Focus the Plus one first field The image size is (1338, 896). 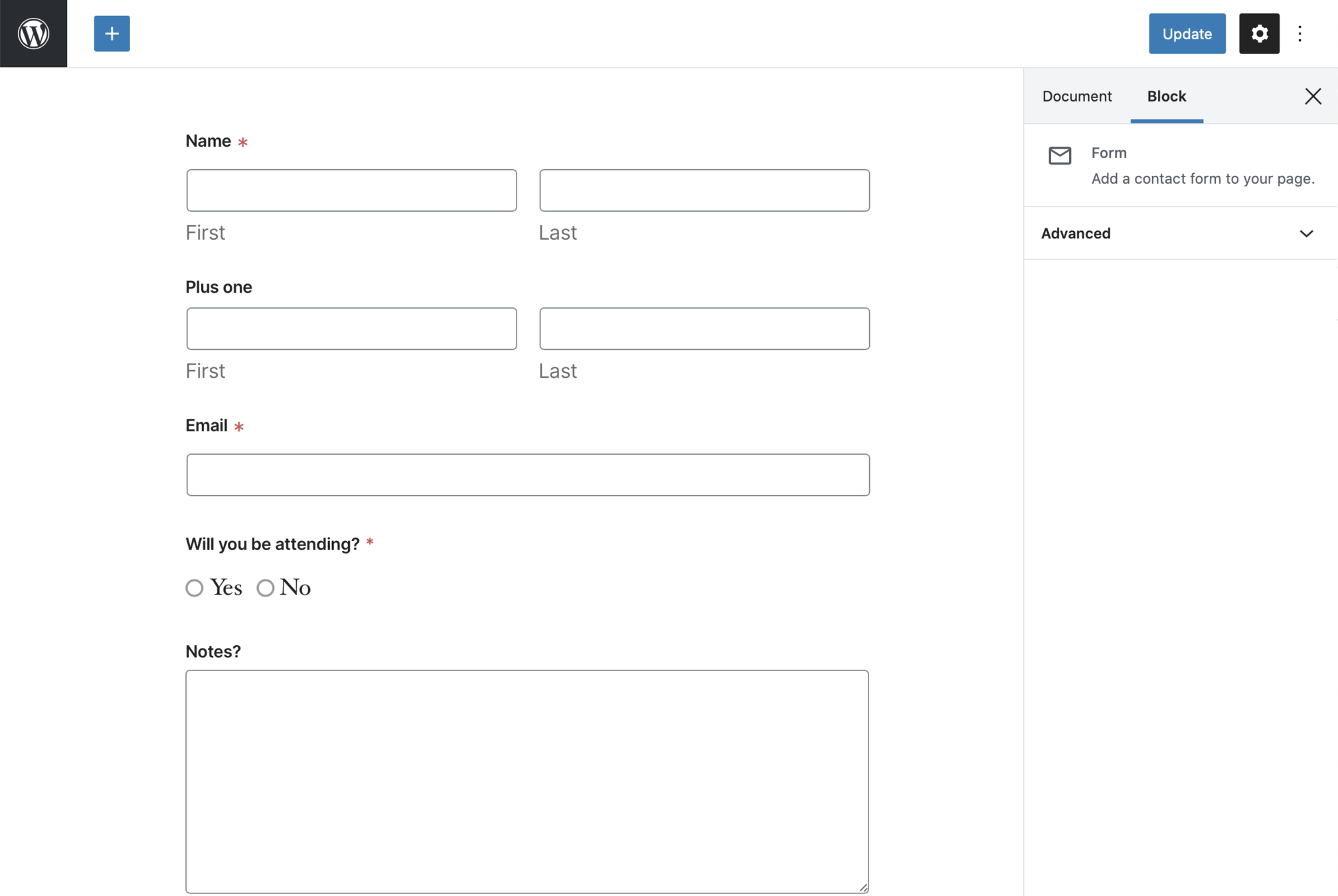point(351,329)
